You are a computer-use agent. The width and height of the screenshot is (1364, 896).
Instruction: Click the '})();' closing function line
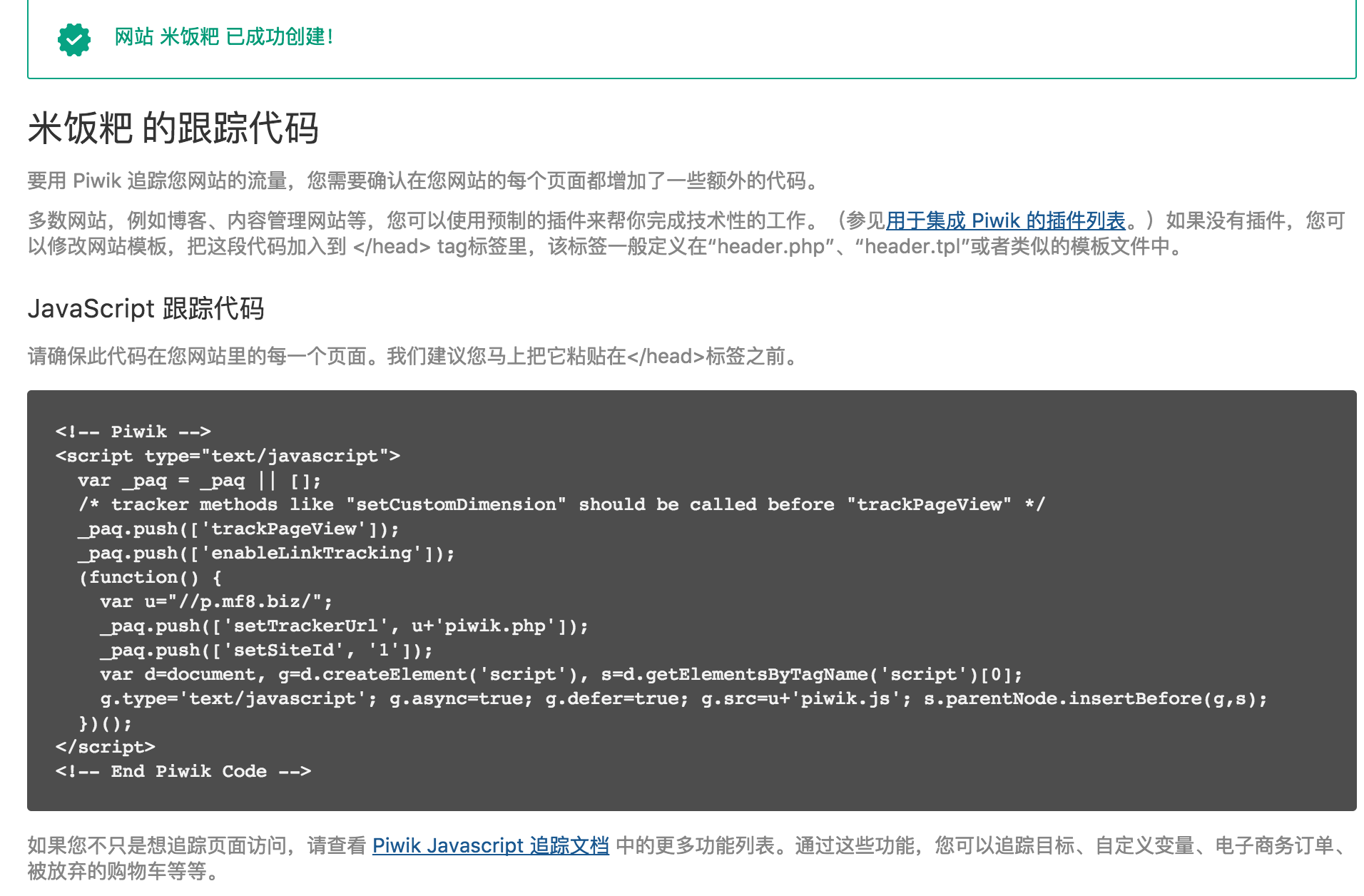pos(106,723)
